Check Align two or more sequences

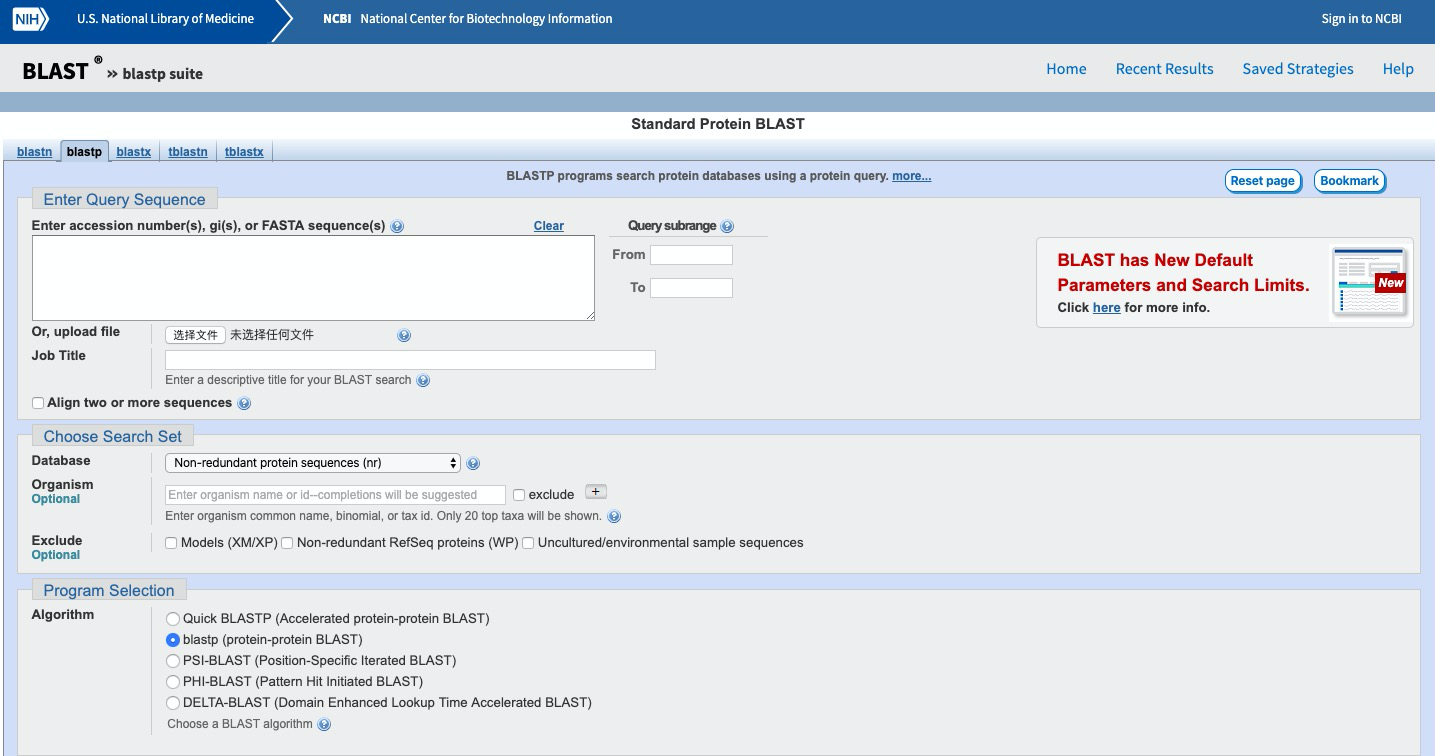(x=37, y=402)
